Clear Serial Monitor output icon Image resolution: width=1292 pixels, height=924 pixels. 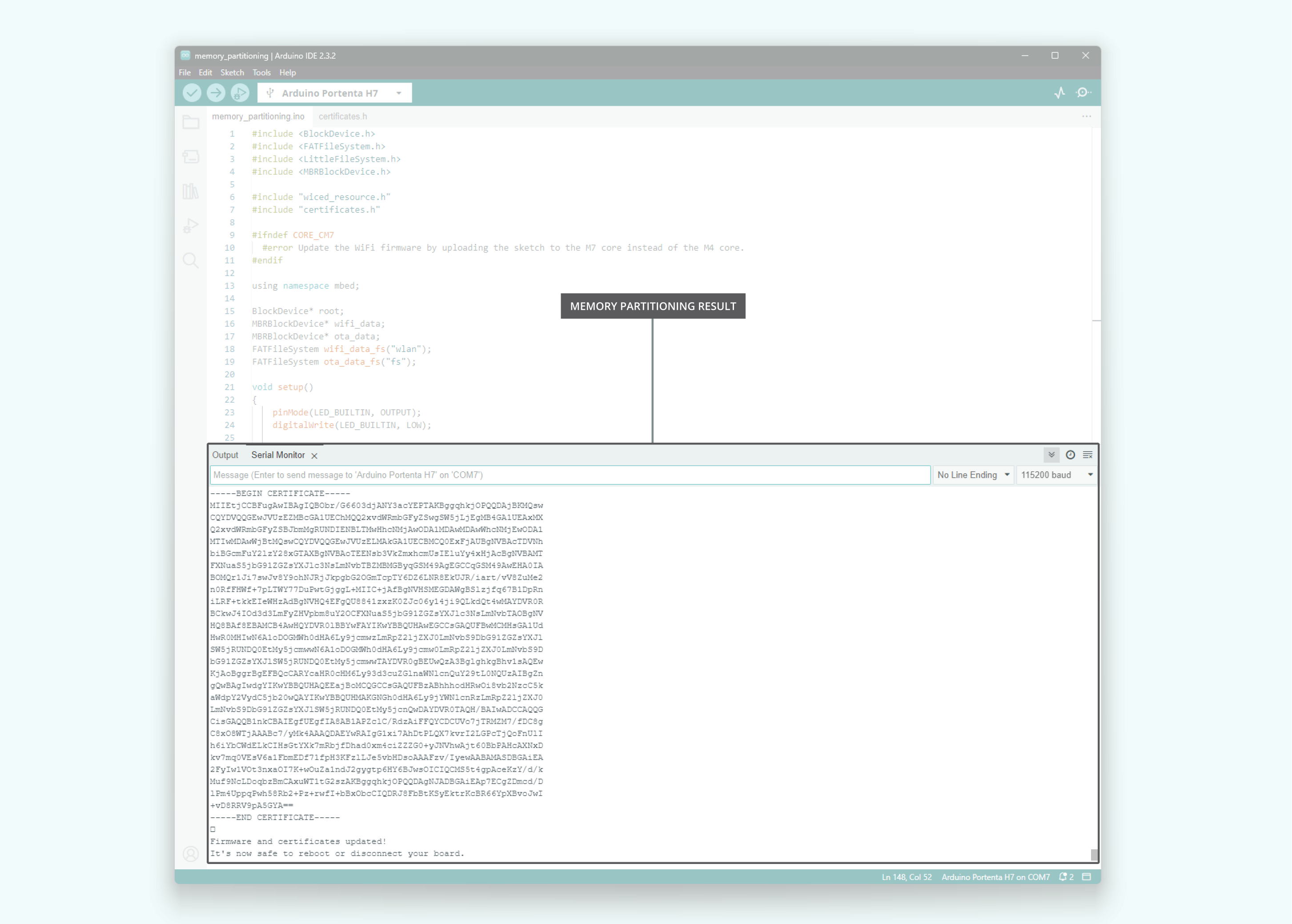pyautogui.click(x=1087, y=455)
